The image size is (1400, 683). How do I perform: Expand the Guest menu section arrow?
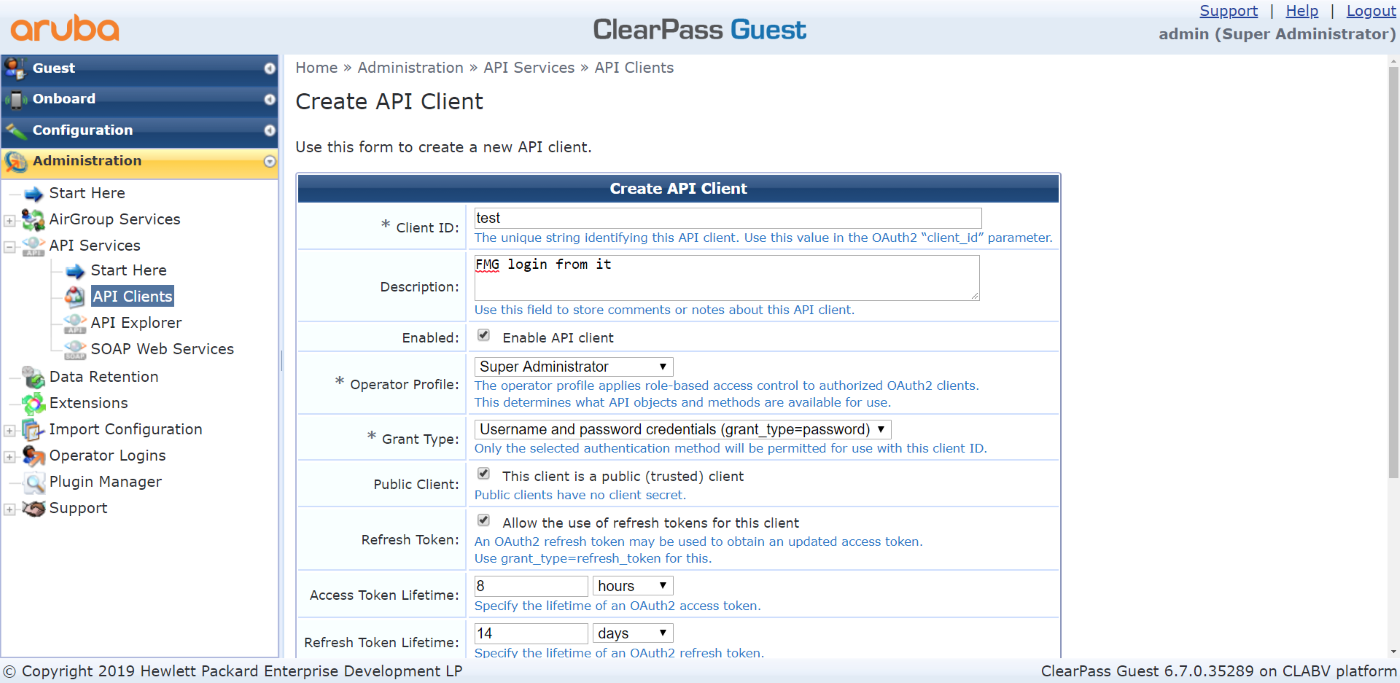[269, 69]
